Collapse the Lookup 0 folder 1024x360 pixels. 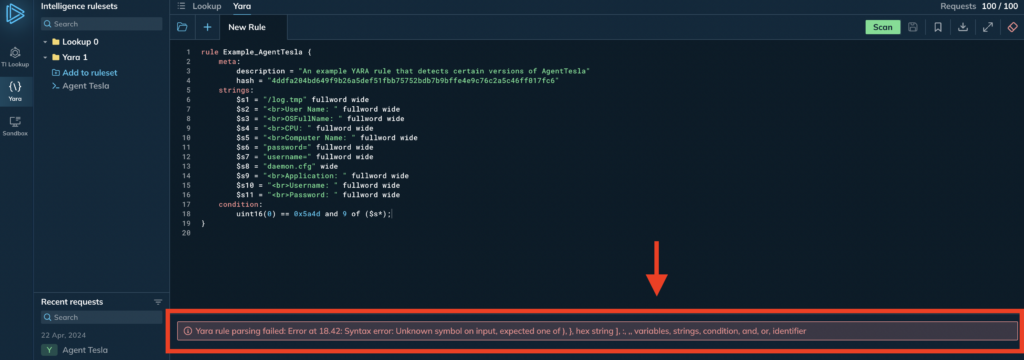(46, 42)
